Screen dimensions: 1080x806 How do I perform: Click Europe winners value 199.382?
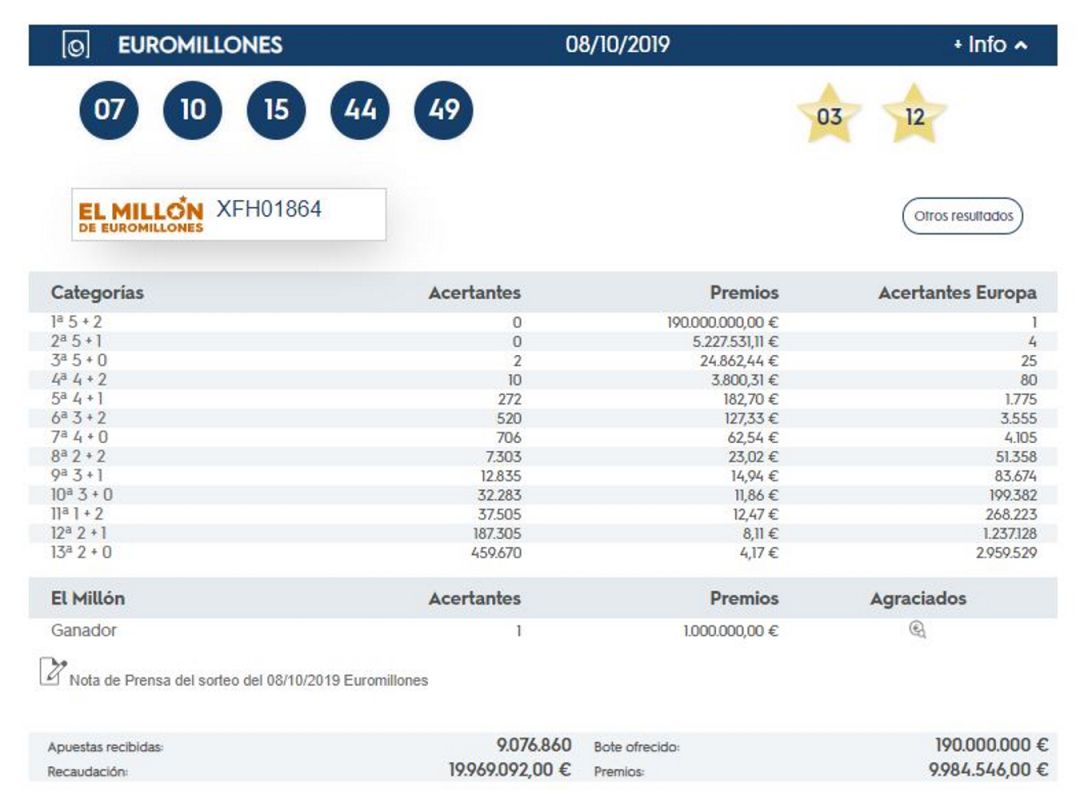point(1012,495)
